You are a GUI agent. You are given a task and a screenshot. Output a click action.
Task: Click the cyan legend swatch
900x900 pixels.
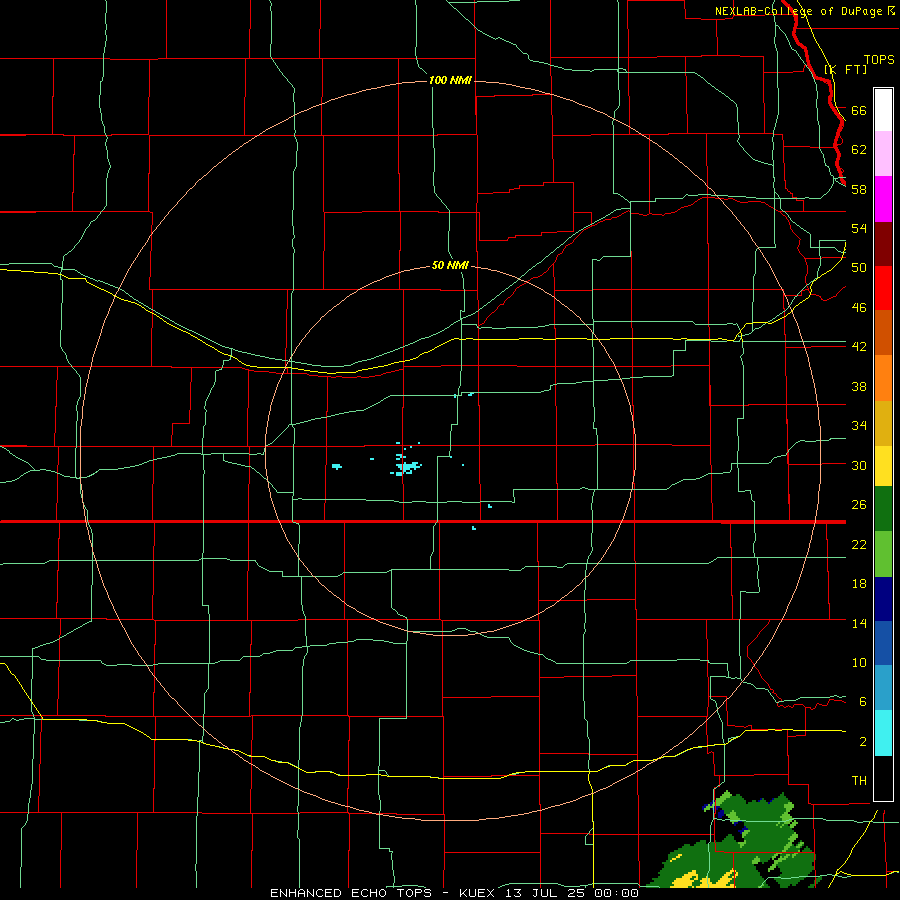coord(883,733)
